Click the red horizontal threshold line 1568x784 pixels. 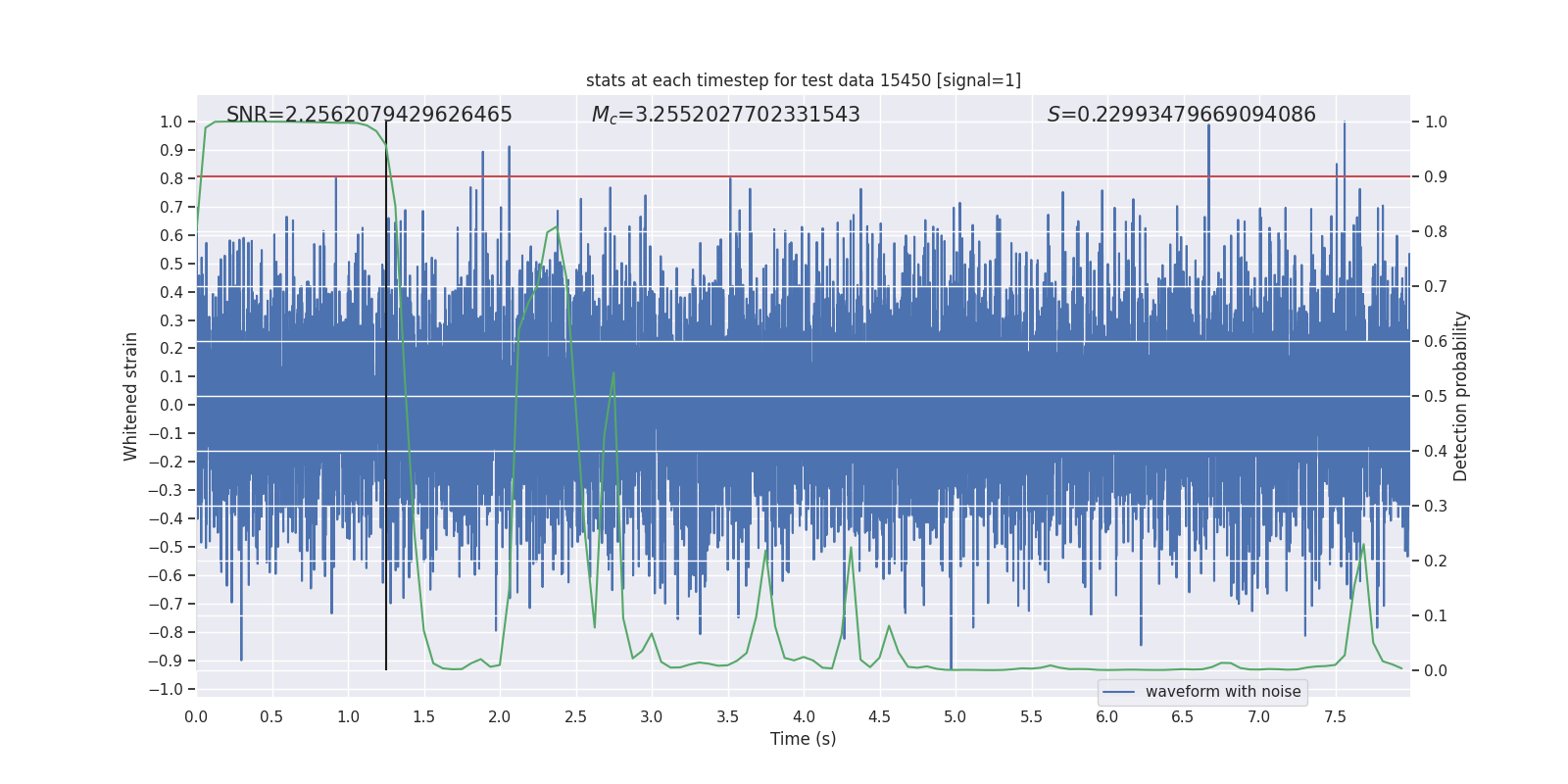pyautogui.click(x=804, y=176)
